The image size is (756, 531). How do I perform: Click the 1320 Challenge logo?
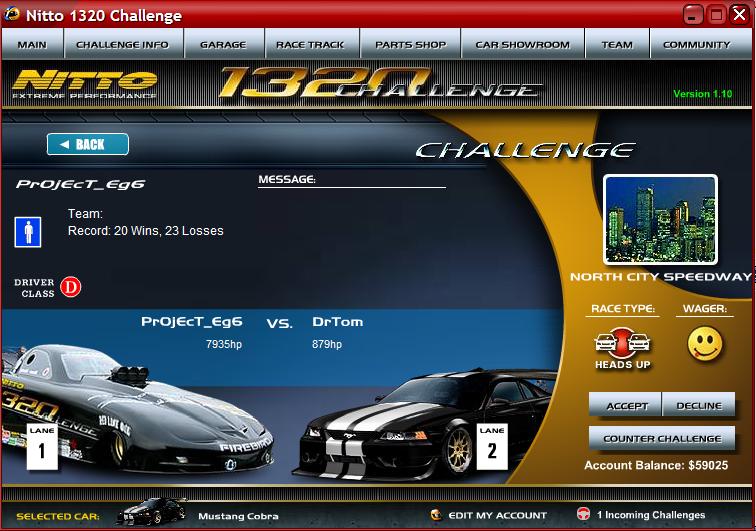coord(381,82)
